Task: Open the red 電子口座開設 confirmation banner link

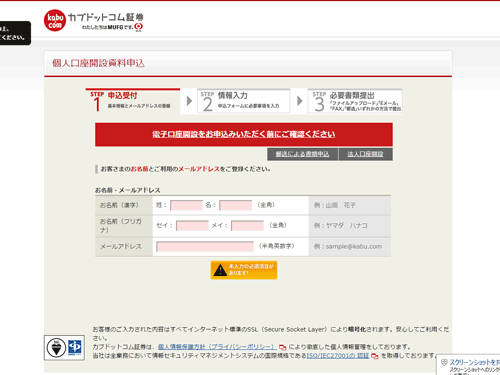Action: click(244, 134)
